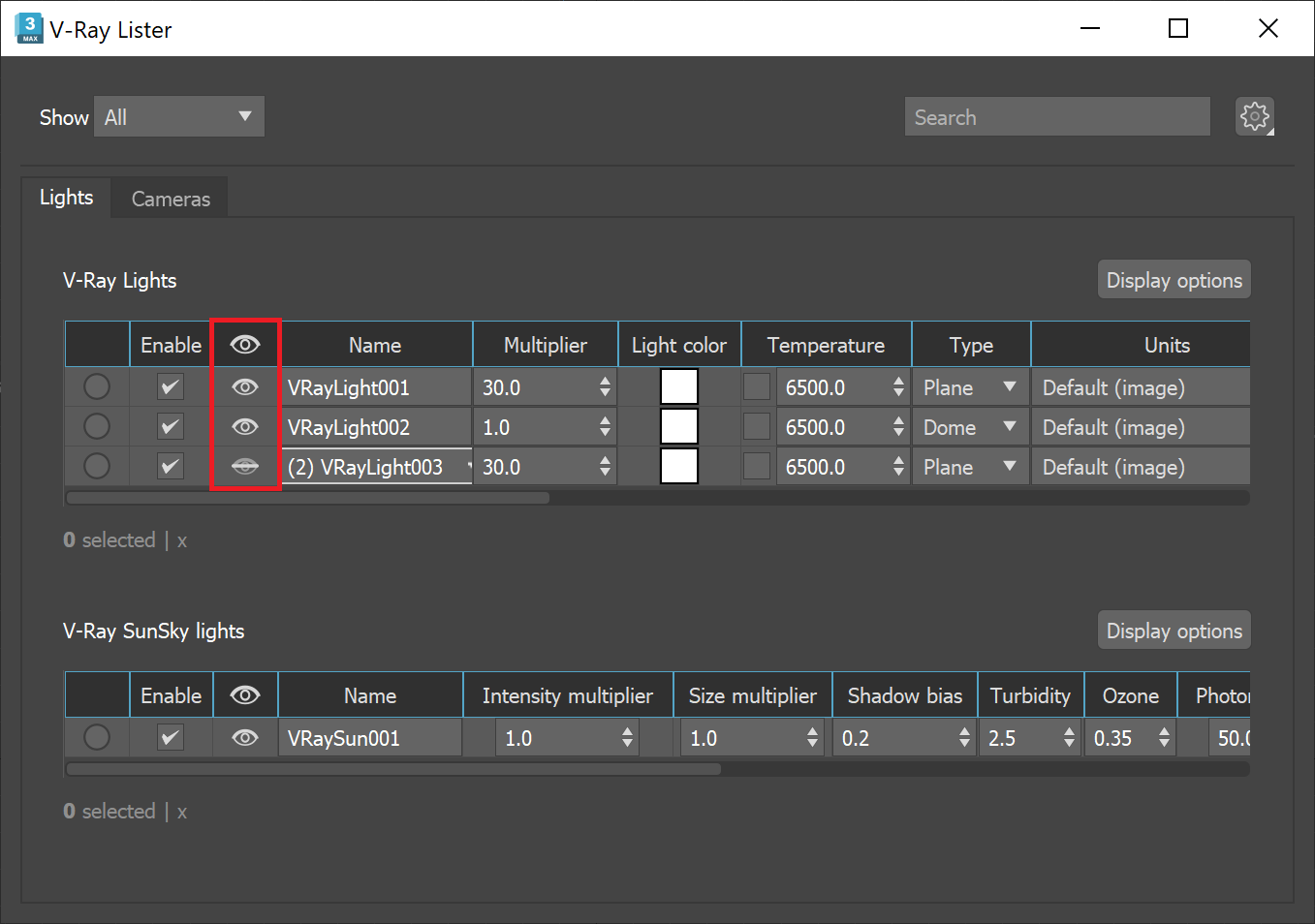
Task: Open the Light color swatch for VRayLight001
Action: [x=678, y=386]
